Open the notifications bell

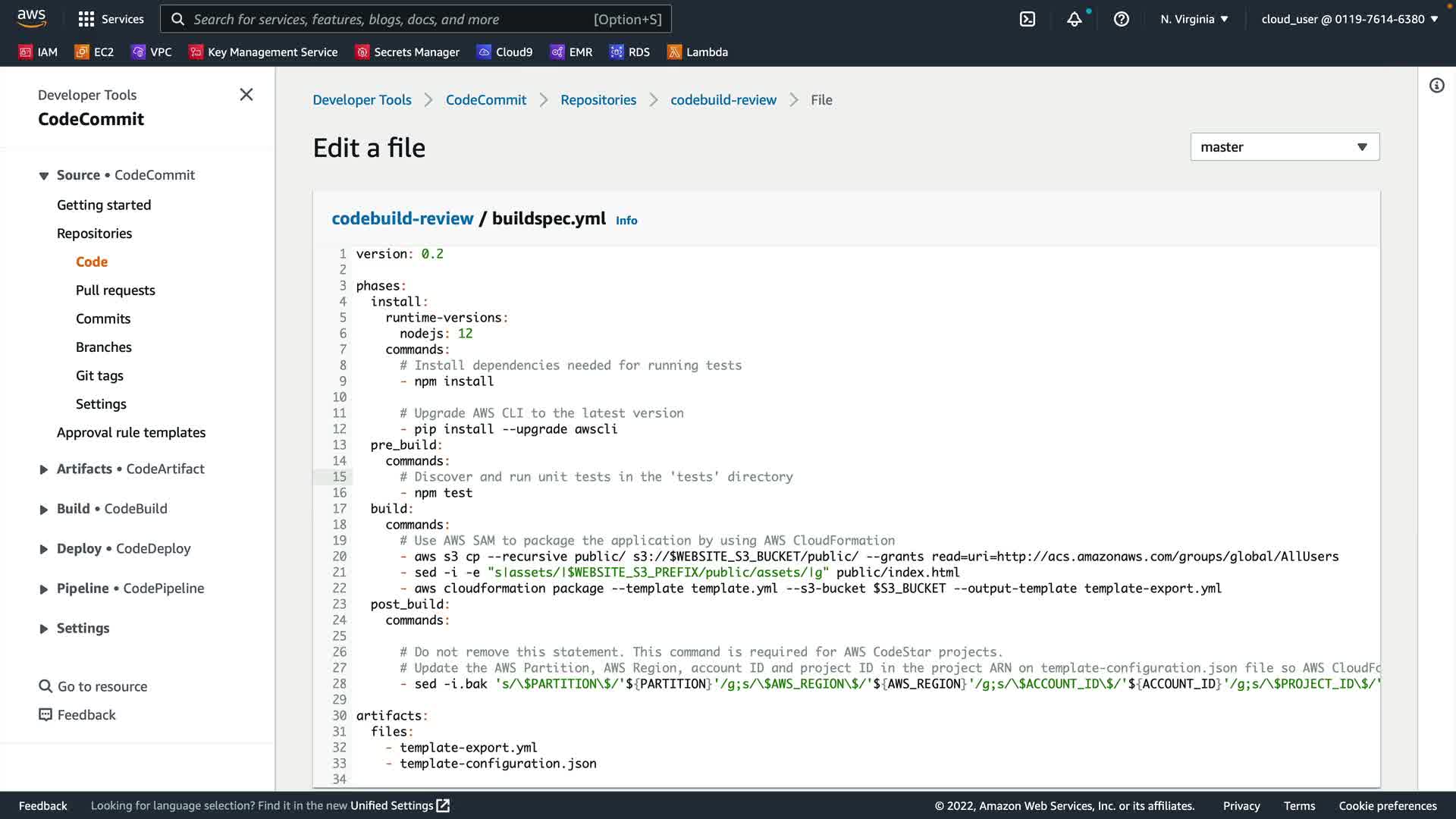click(x=1074, y=19)
